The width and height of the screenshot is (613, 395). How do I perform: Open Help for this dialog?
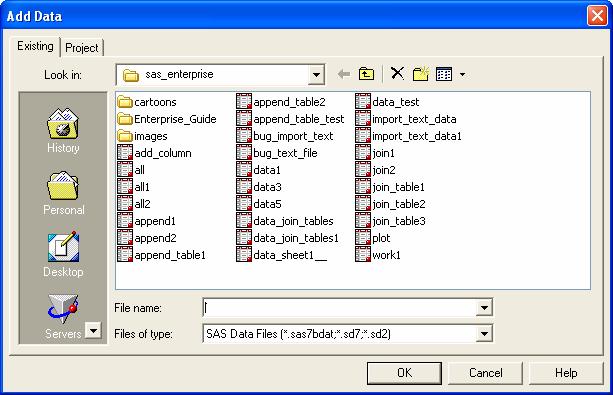(566, 373)
